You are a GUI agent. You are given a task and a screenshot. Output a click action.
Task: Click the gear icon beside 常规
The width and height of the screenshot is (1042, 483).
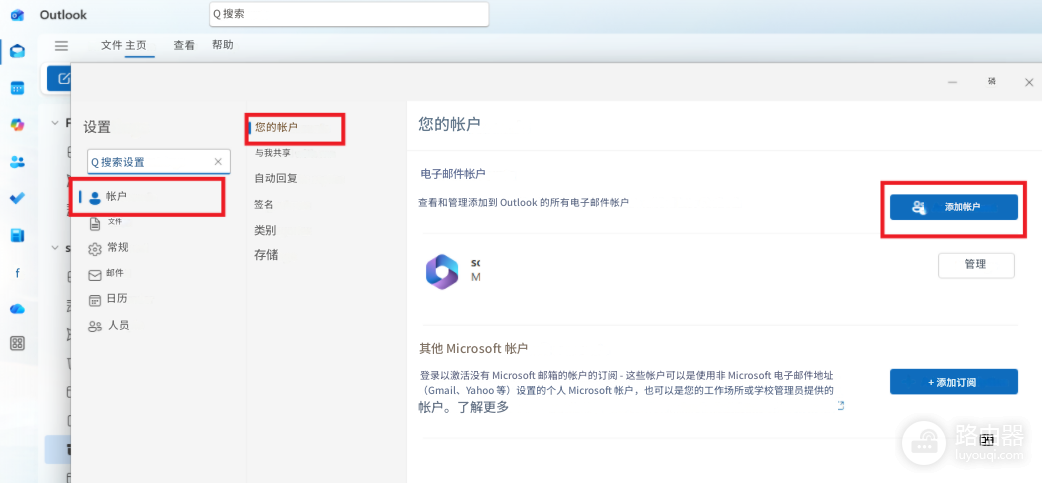tap(95, 249)
